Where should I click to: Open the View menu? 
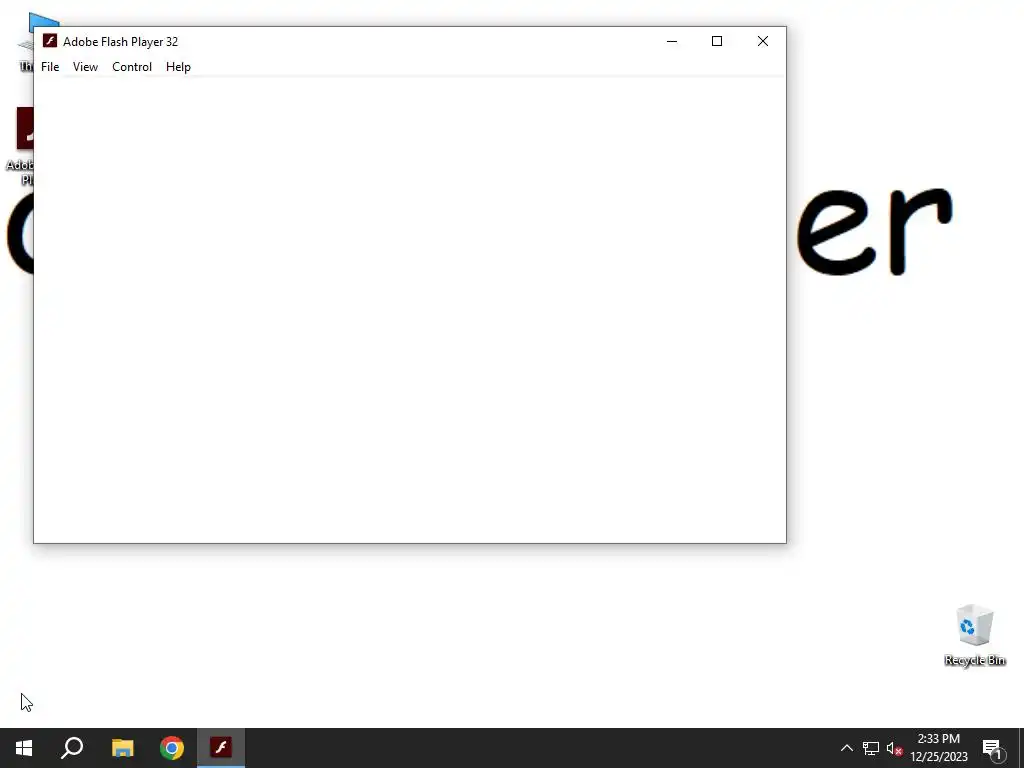coord(85,67)
